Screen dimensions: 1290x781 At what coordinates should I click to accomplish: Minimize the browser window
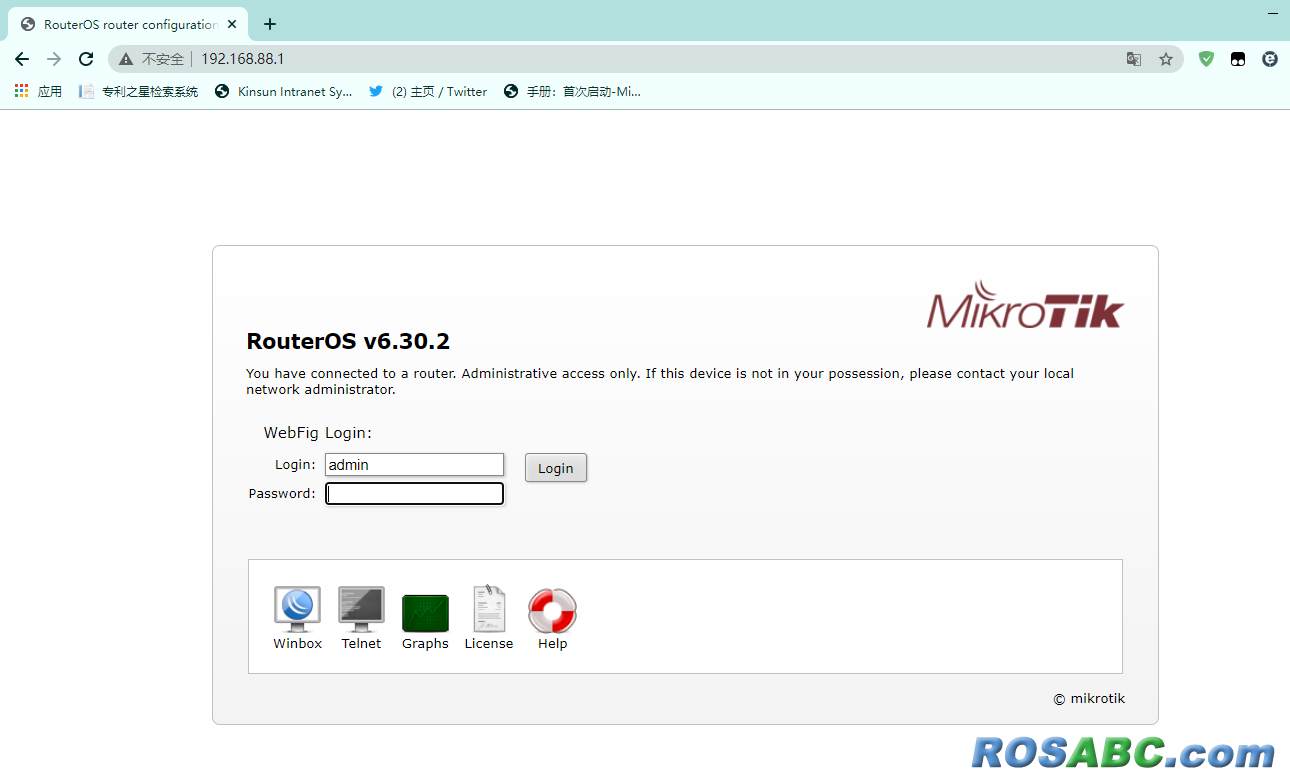pos(1272,12)
